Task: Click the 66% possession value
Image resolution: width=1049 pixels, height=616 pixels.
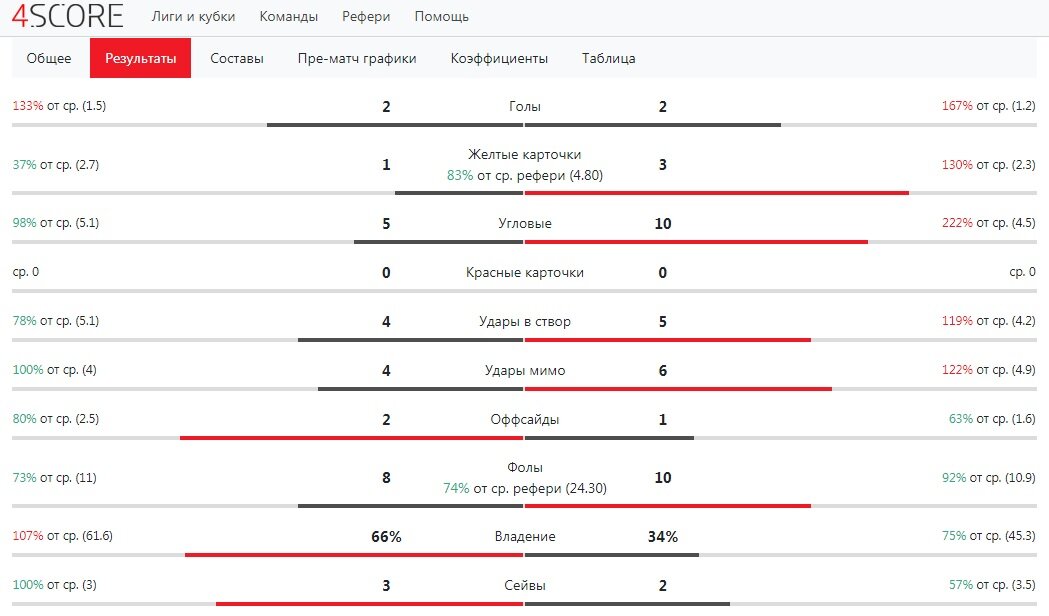Action: tap(386, 537)
